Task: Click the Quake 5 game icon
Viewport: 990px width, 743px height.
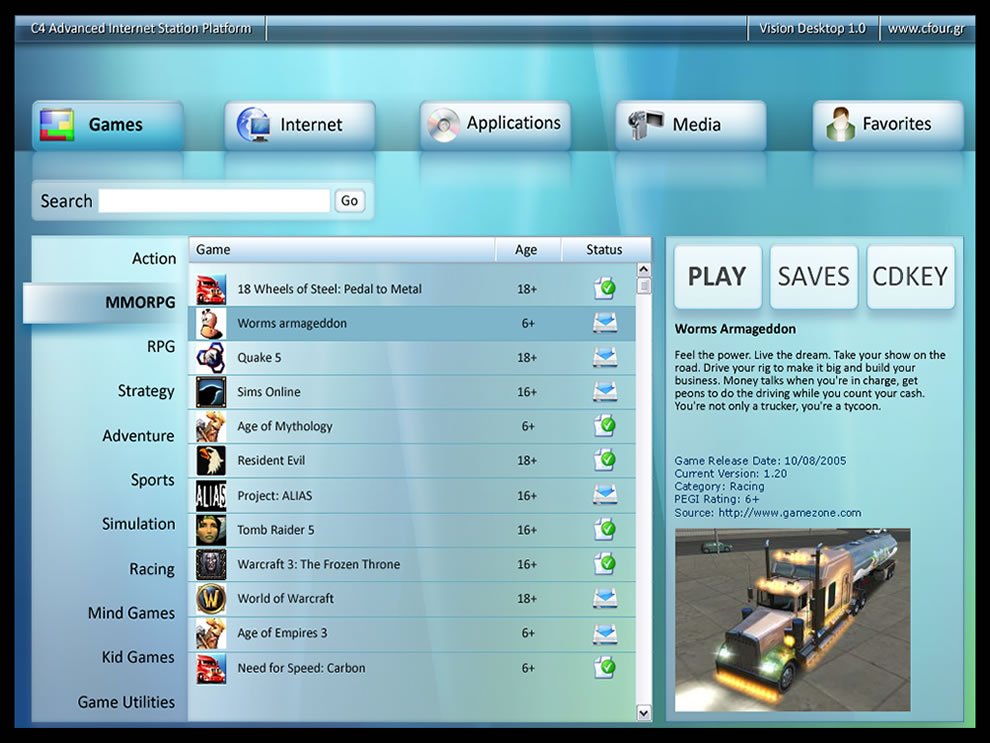Action: pos(211,358)
